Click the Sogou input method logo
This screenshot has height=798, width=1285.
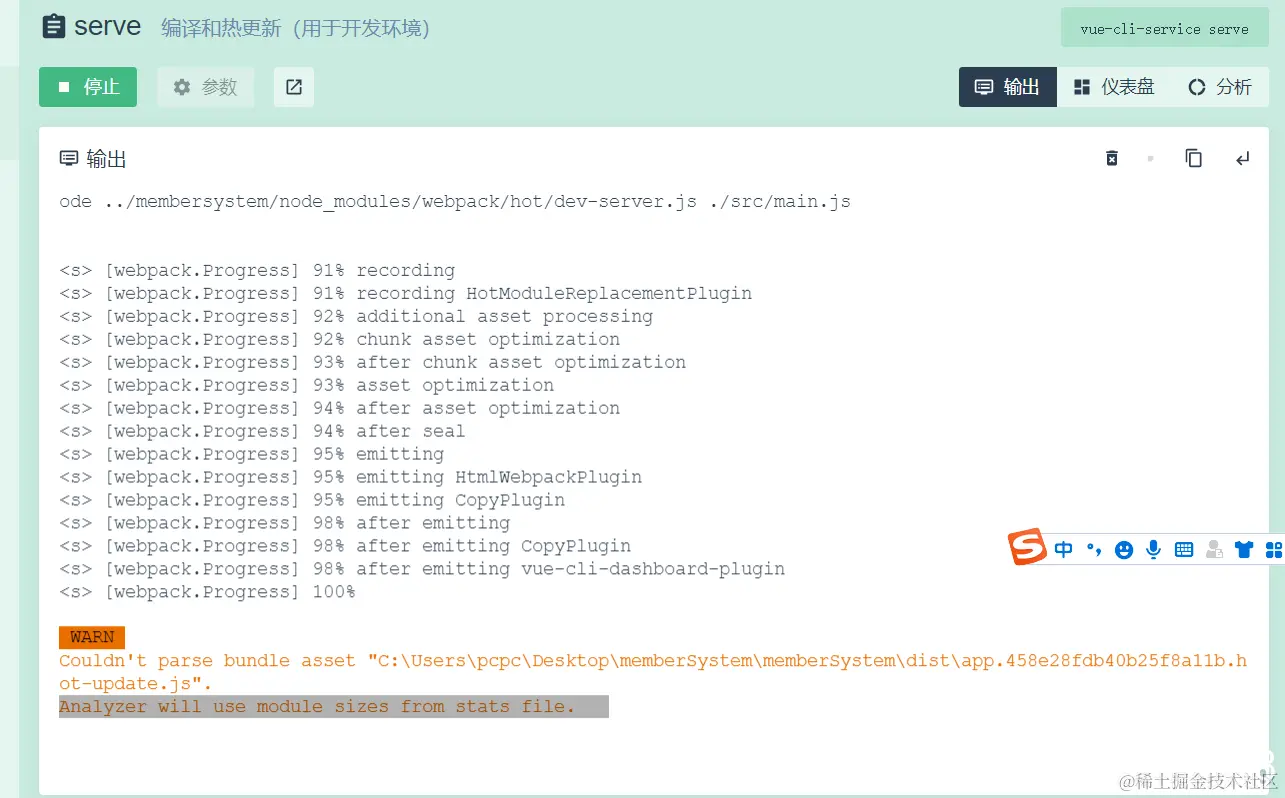(1026, 547)
